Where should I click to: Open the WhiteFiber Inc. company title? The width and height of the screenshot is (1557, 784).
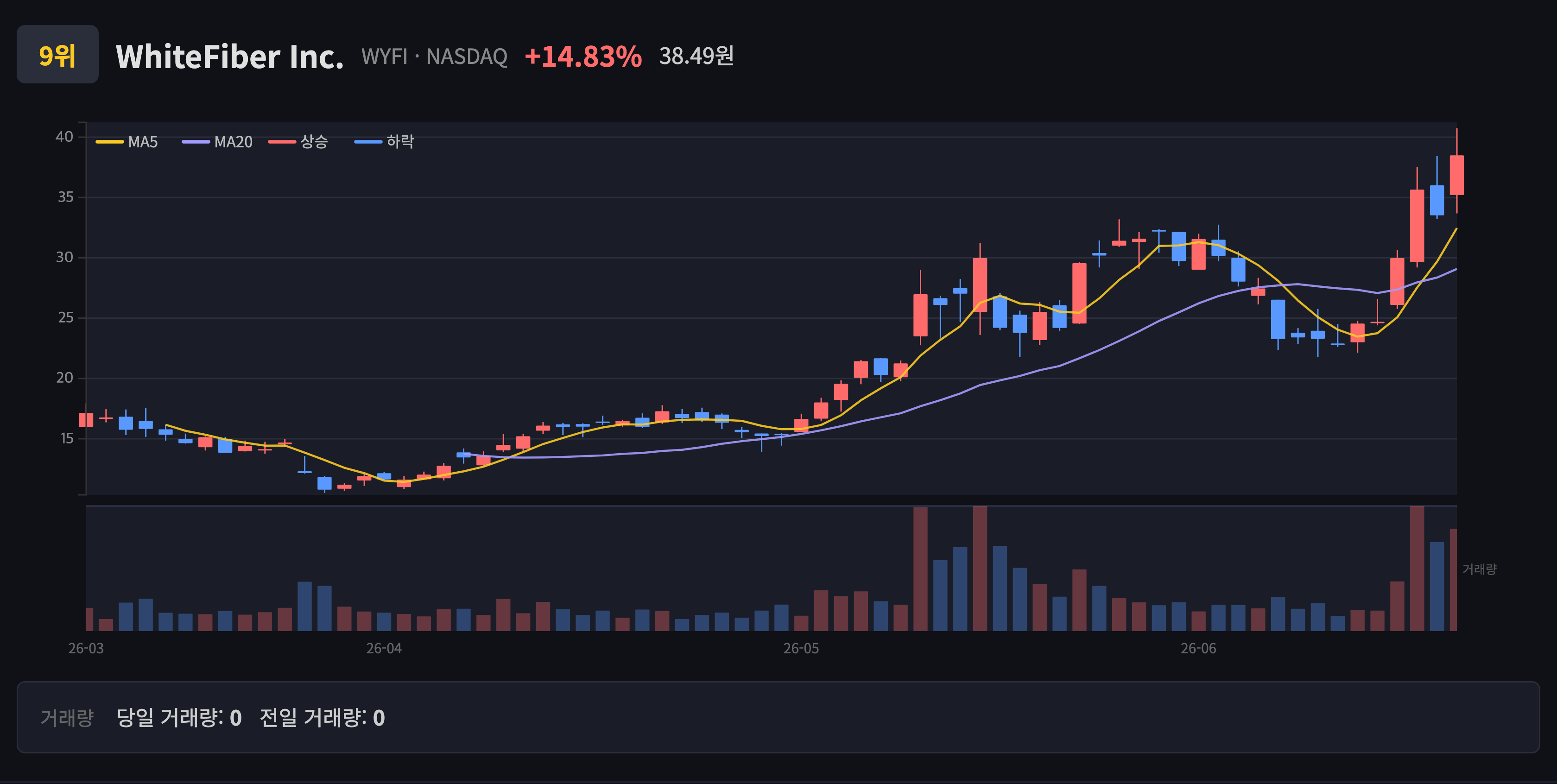(x=230, y=57)
